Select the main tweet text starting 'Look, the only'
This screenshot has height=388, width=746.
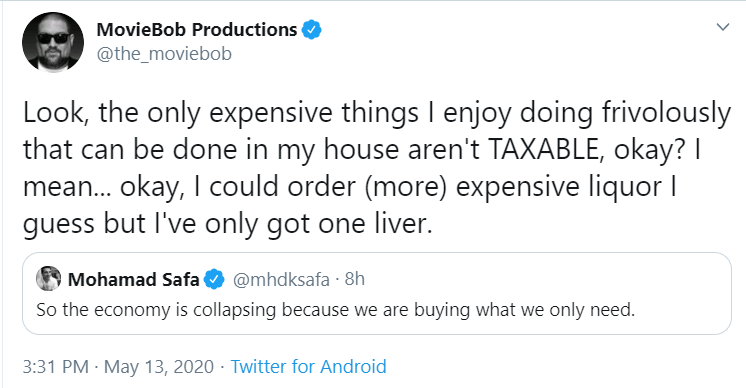377,168
